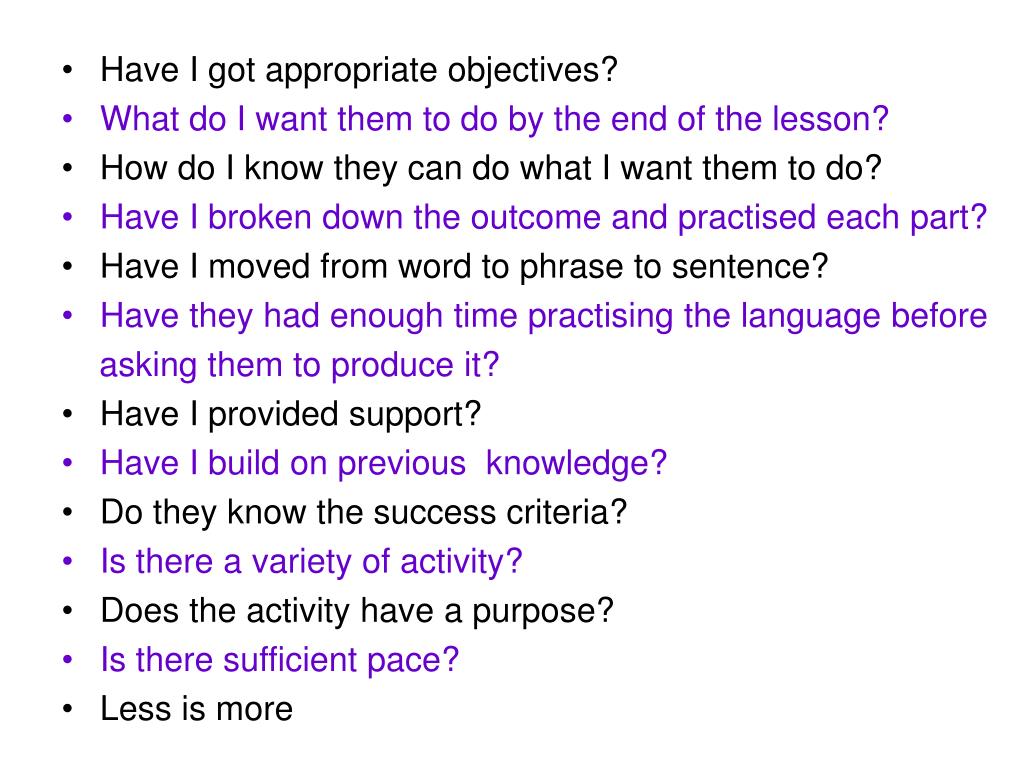Click 'Is there a variety of activity?' text
1024x768 pixels.
(312, 562)
